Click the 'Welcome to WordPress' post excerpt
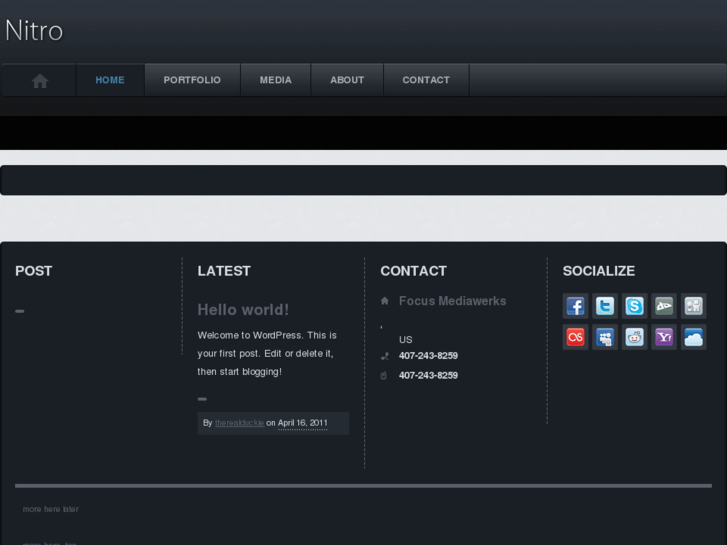The image size is (727, 545). [267, 353]
